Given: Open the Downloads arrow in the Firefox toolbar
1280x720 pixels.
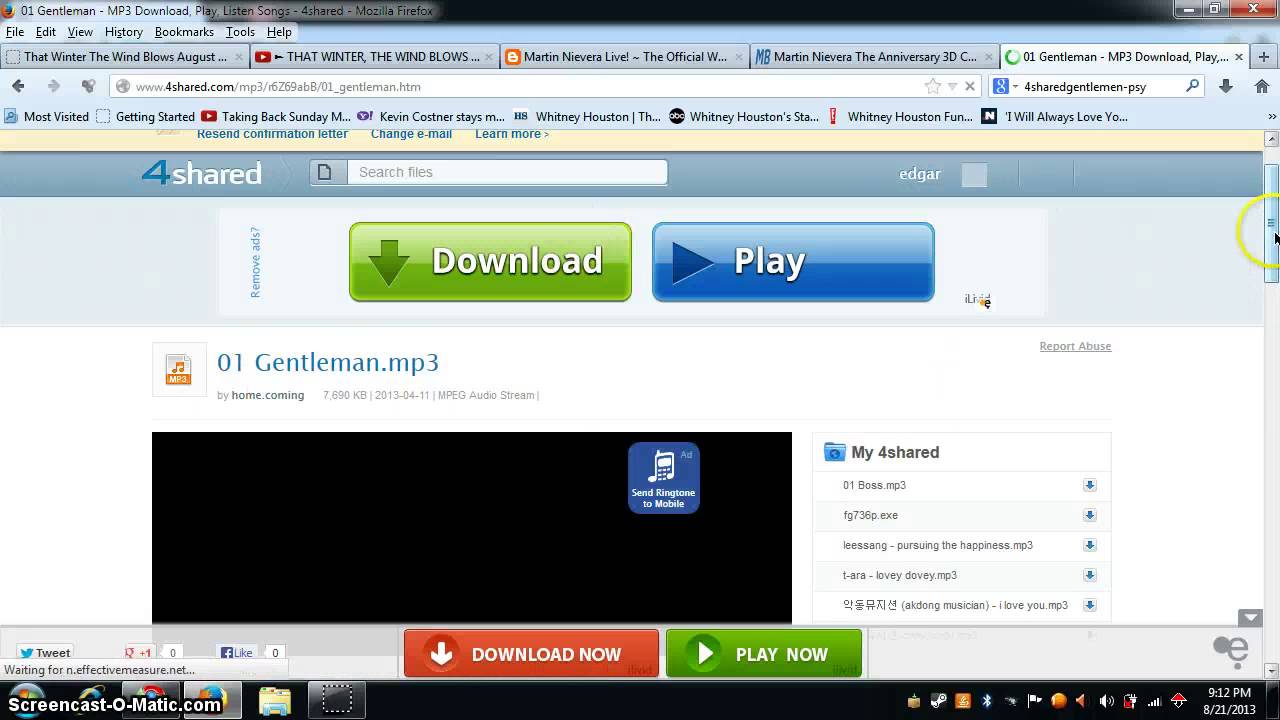Looking at the screenshot, I should tap(1226, 87).
